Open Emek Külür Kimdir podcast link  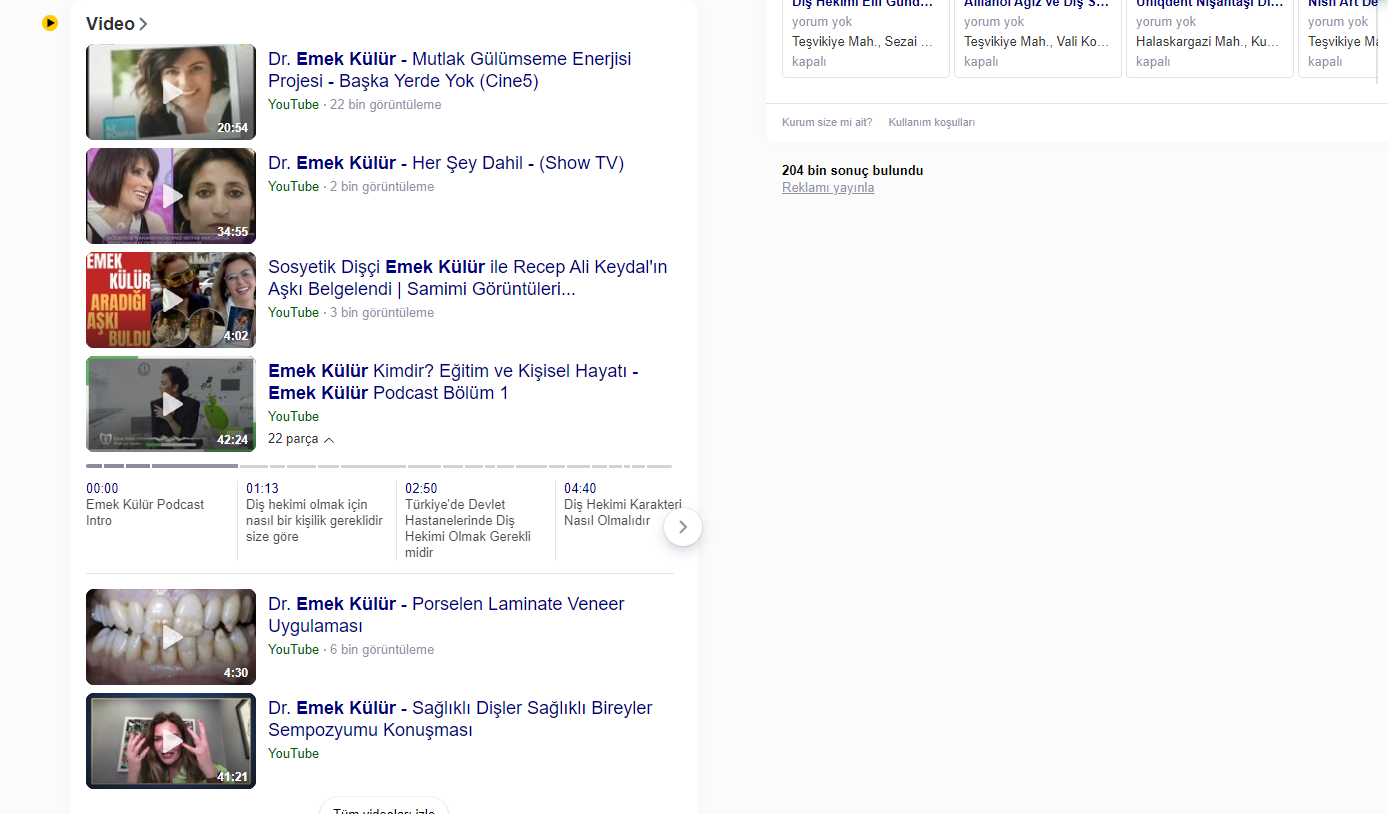point(453,382)
